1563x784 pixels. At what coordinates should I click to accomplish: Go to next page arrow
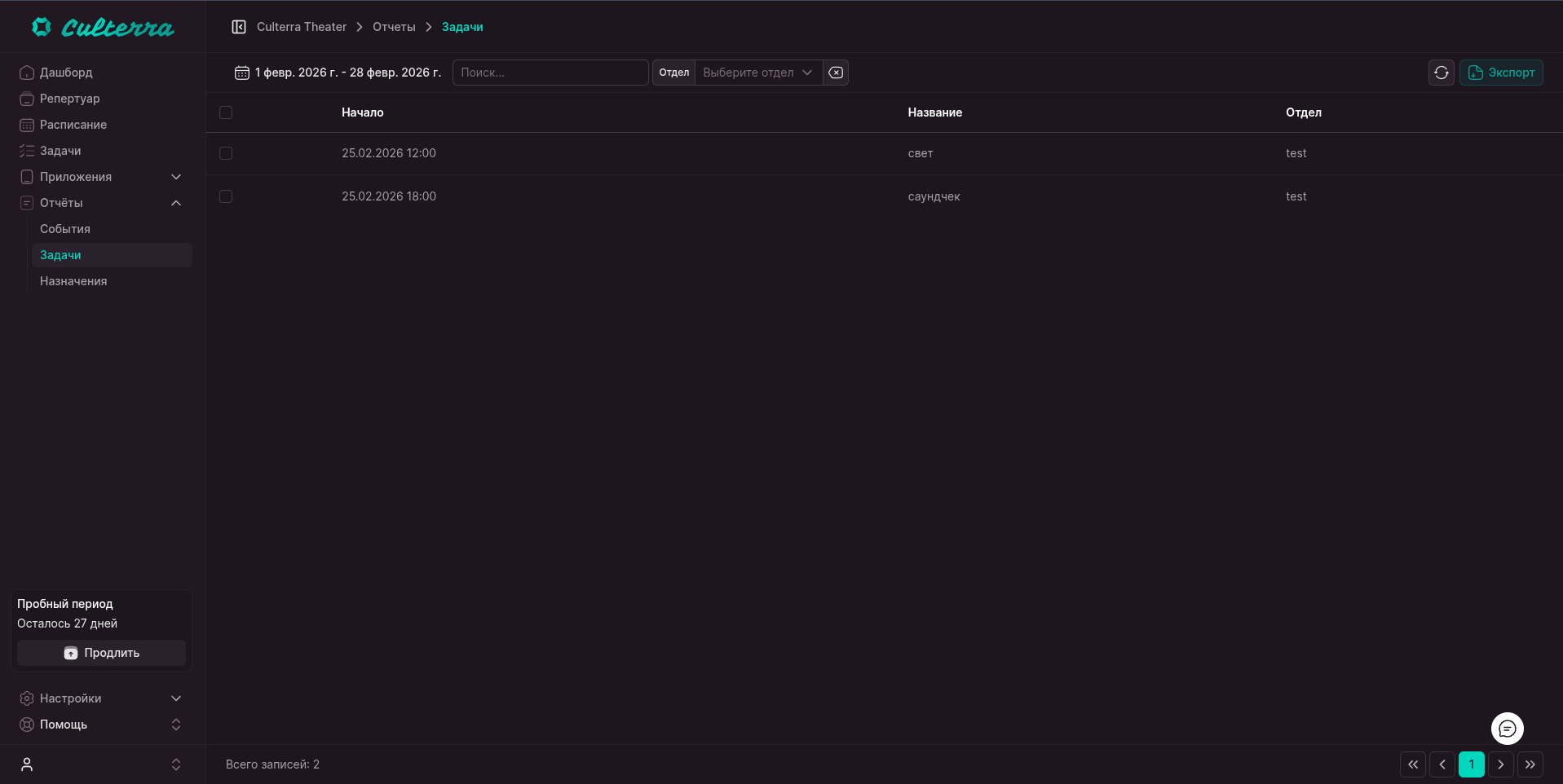[x=1500, y=764]
